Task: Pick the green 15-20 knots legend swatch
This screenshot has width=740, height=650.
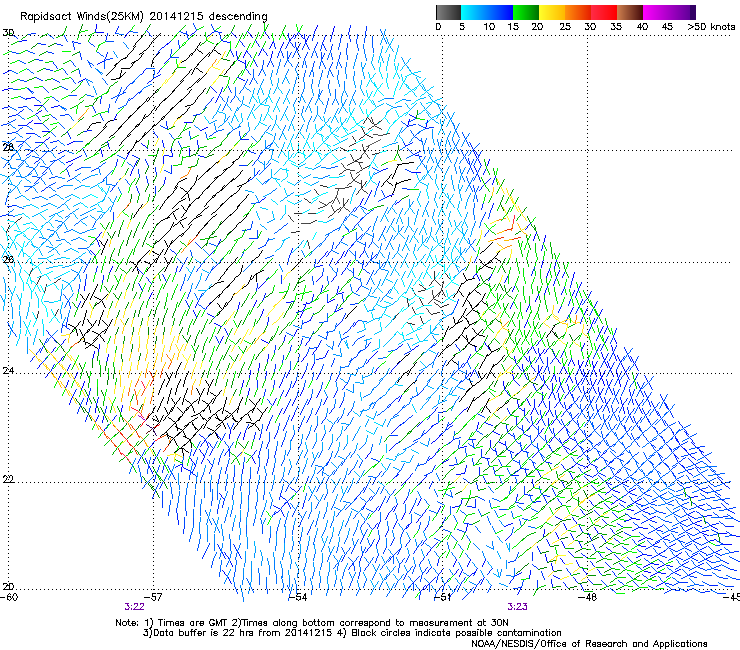Action: (526, 12)
